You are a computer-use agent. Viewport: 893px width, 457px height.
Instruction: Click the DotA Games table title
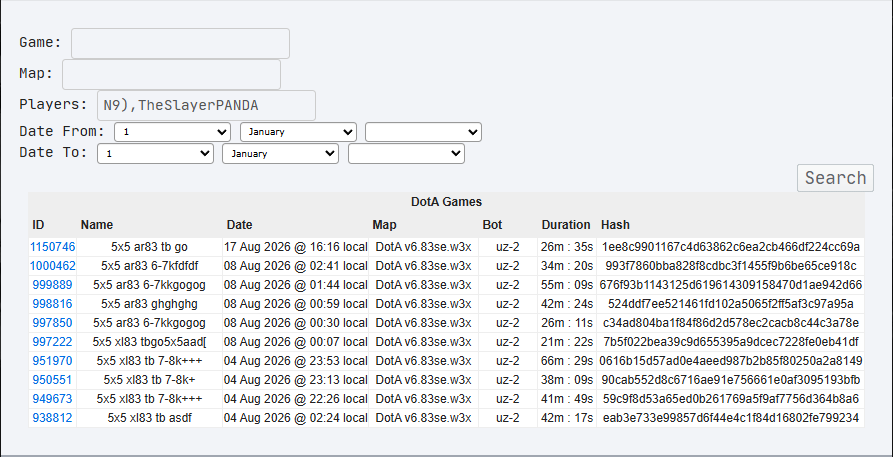click(446, 202)
